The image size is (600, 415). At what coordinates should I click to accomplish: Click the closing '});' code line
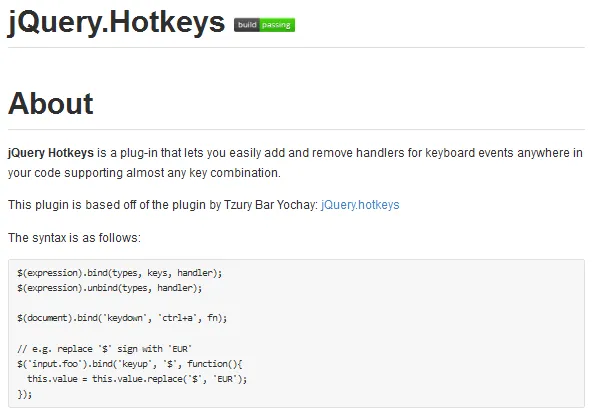coord(25,394)
